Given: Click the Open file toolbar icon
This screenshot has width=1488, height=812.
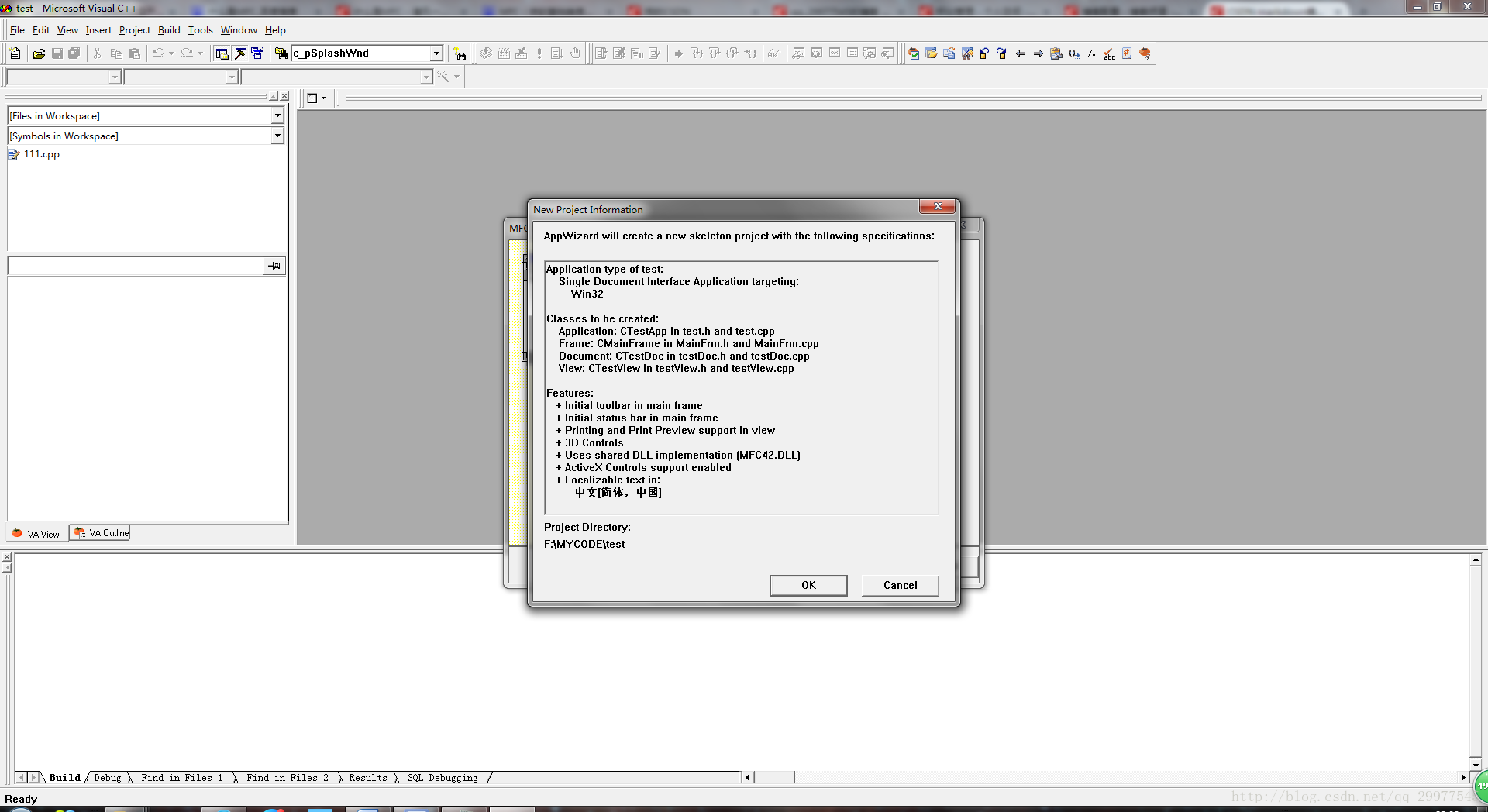Looking at the screenshot, I should coord(39,53).
